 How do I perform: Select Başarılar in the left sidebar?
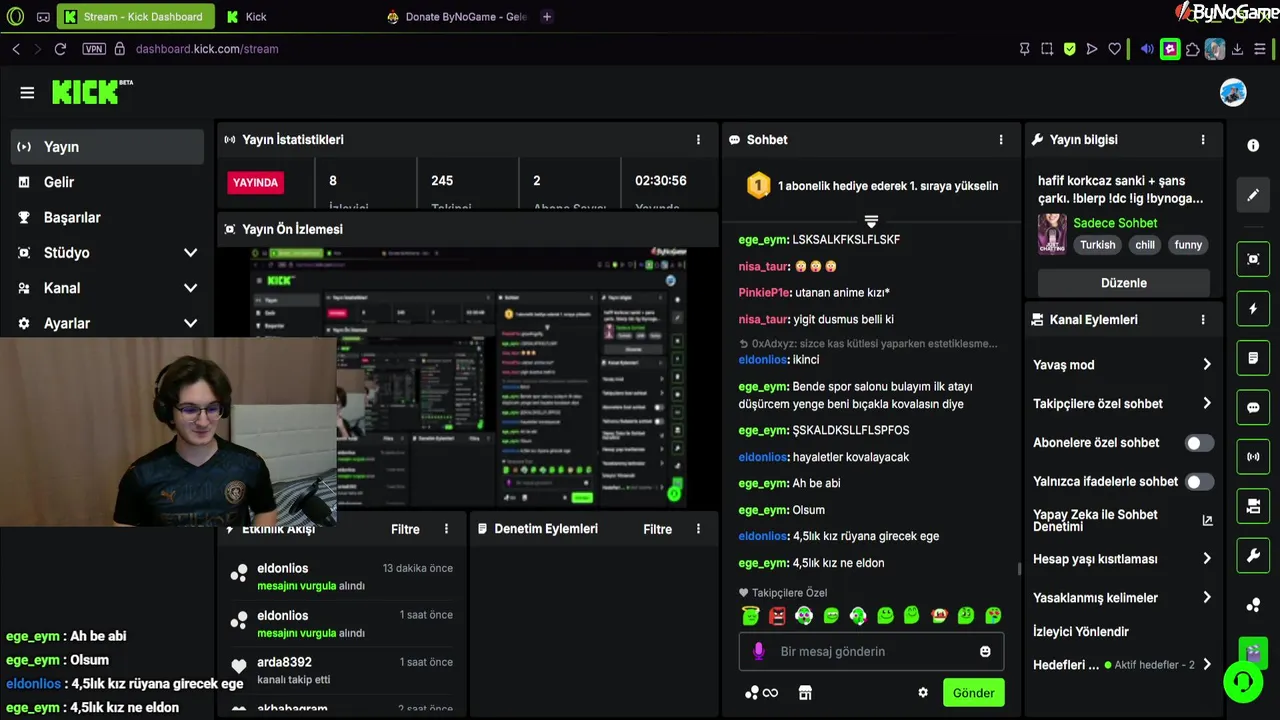[107, 217]
